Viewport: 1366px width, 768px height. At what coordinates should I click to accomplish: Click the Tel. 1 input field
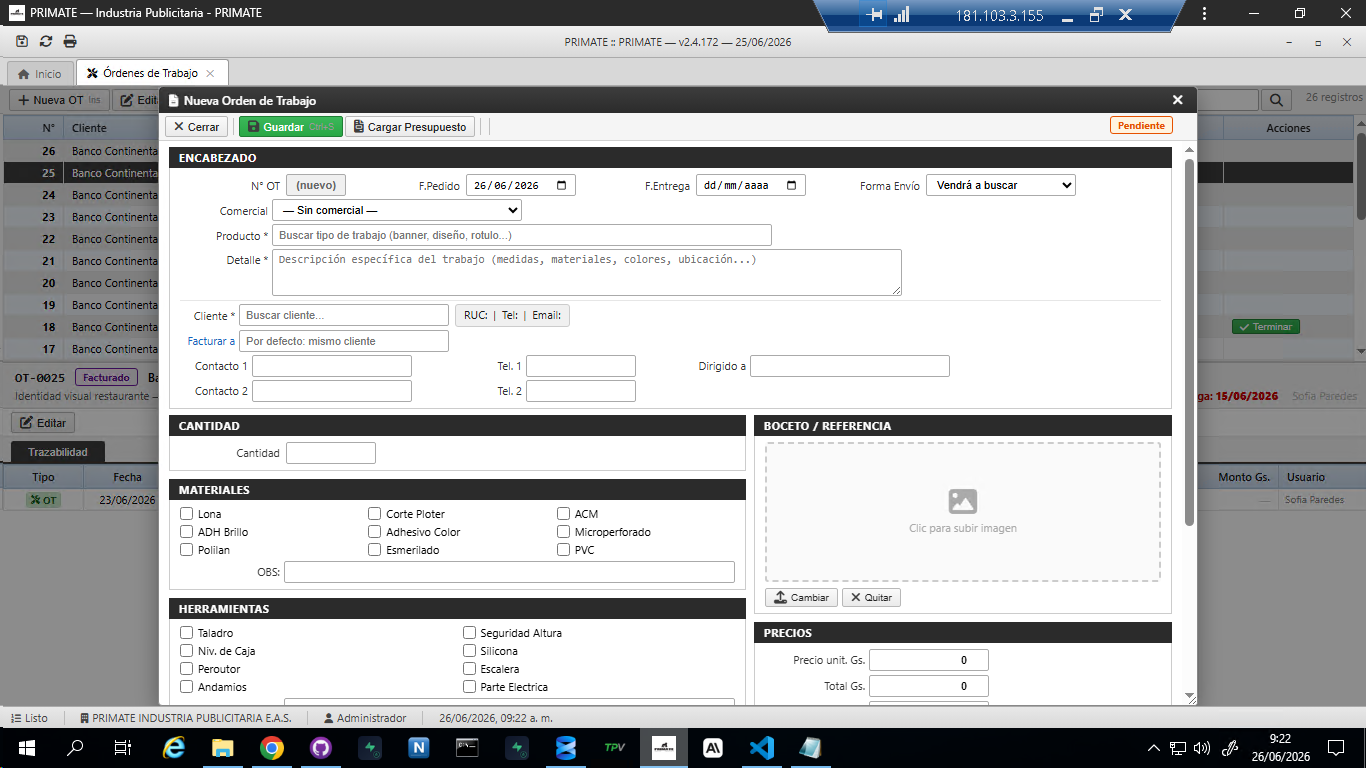(x=581, y=366)
